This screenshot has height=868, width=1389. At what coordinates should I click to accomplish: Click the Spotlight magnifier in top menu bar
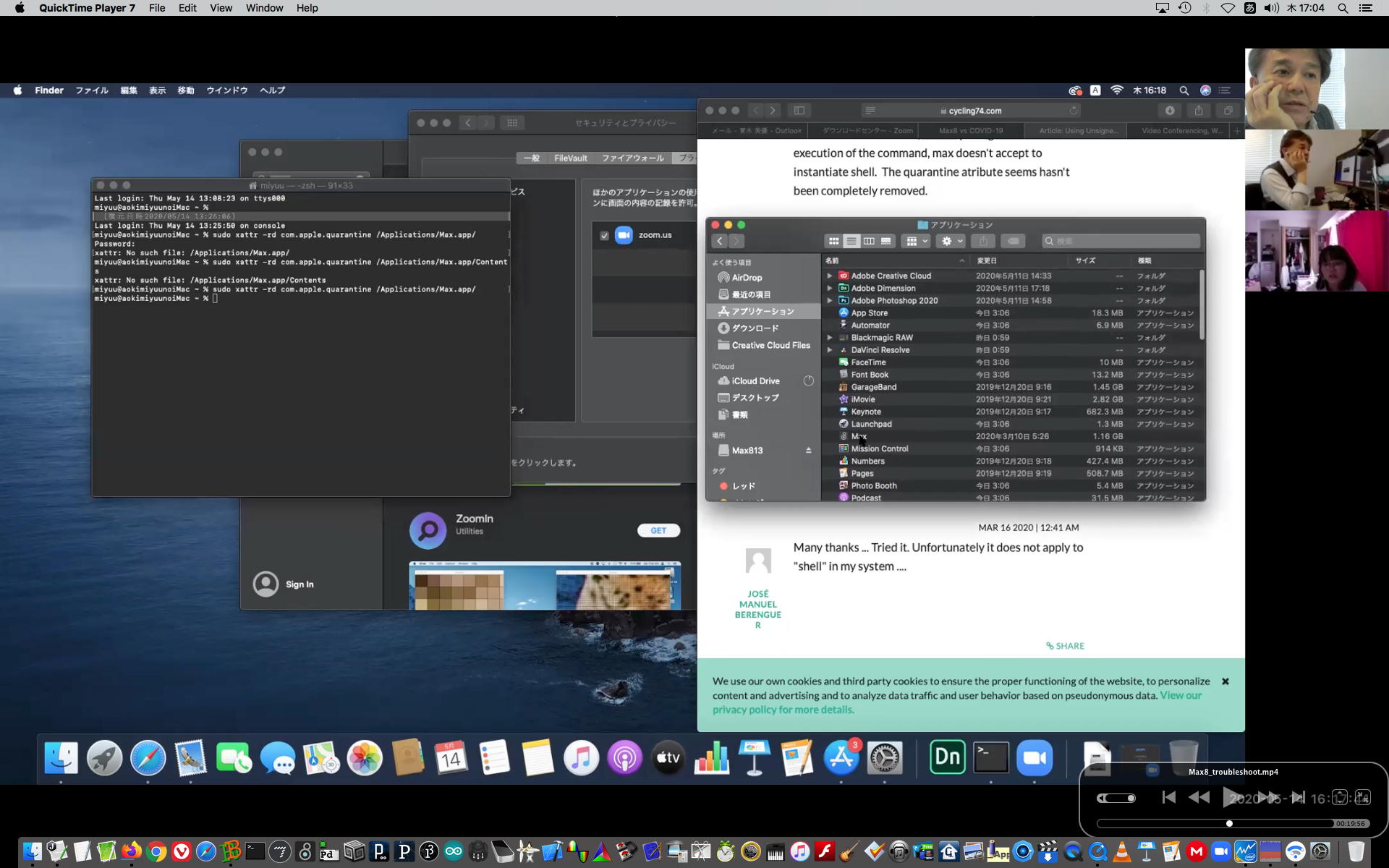1343,8
